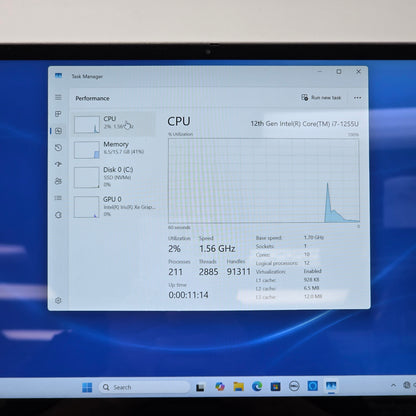Click the Memory mini graph thumbnail

tap(87, 150)
